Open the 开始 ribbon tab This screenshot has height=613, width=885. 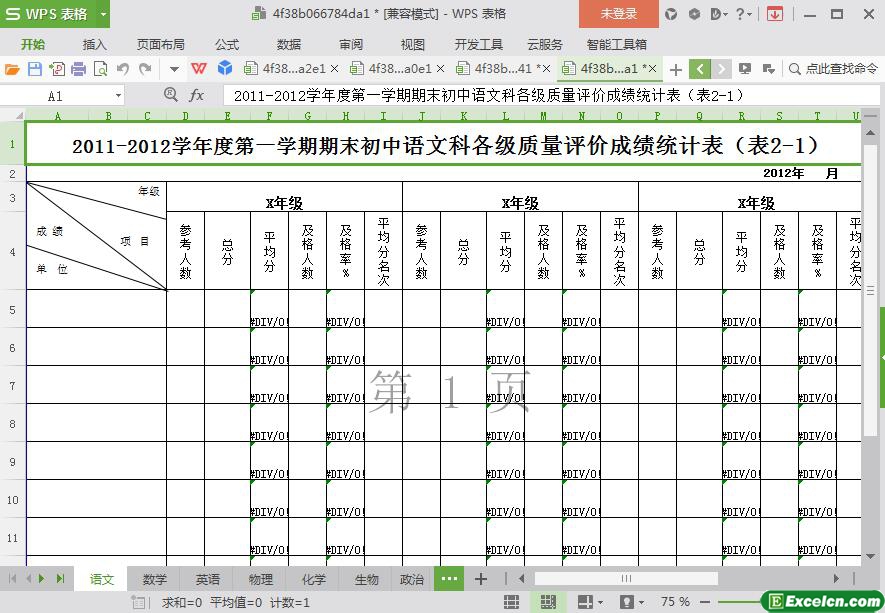pos(33,44)
